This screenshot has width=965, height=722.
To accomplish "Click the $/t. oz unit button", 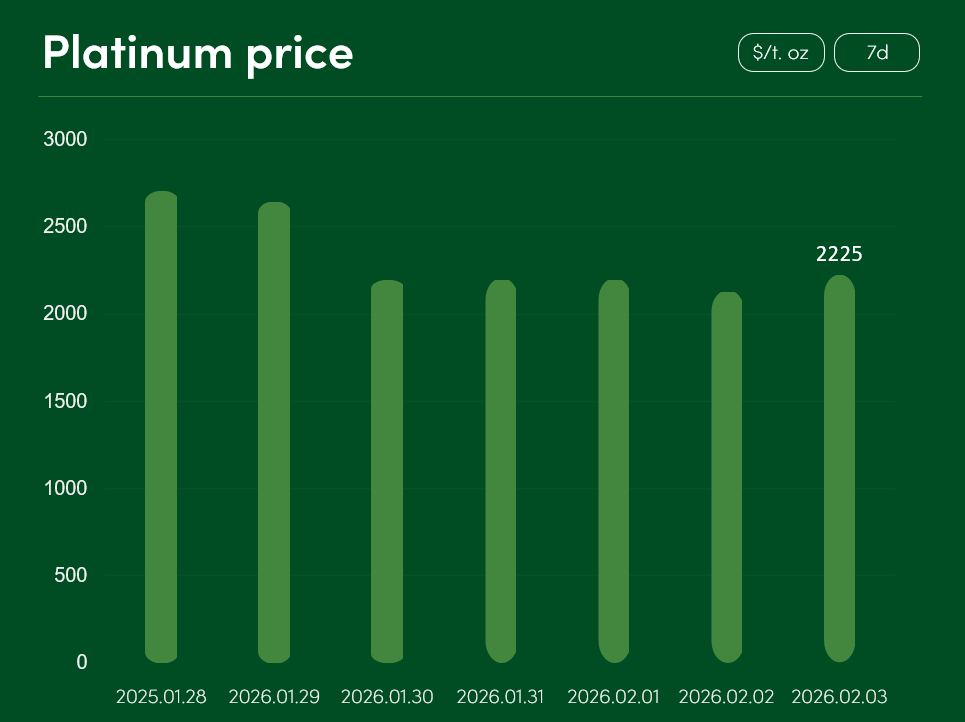I will click(781, 53).
